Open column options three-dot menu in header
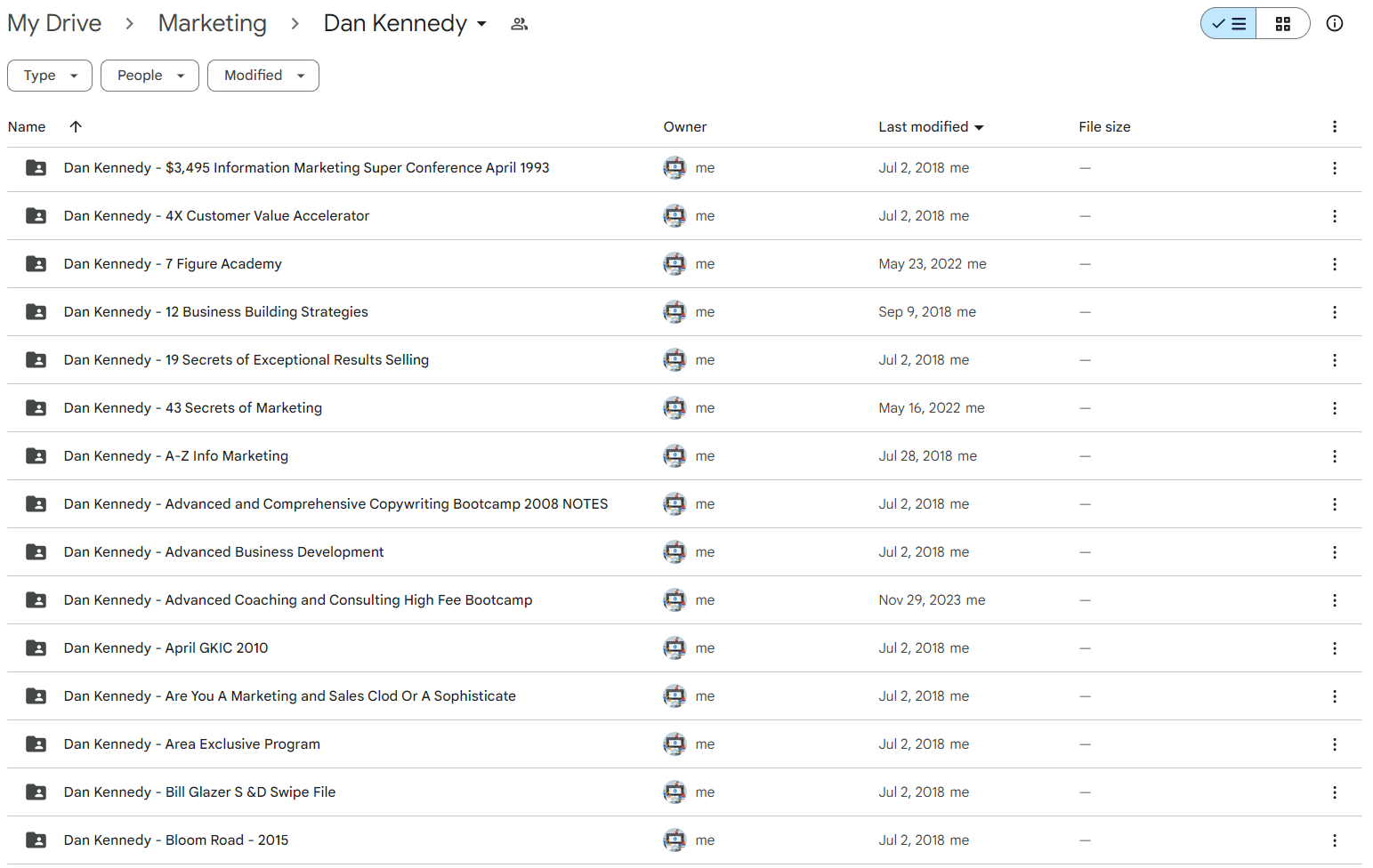The width and height of the screenshot is (1373, 868). (1334, 127)
